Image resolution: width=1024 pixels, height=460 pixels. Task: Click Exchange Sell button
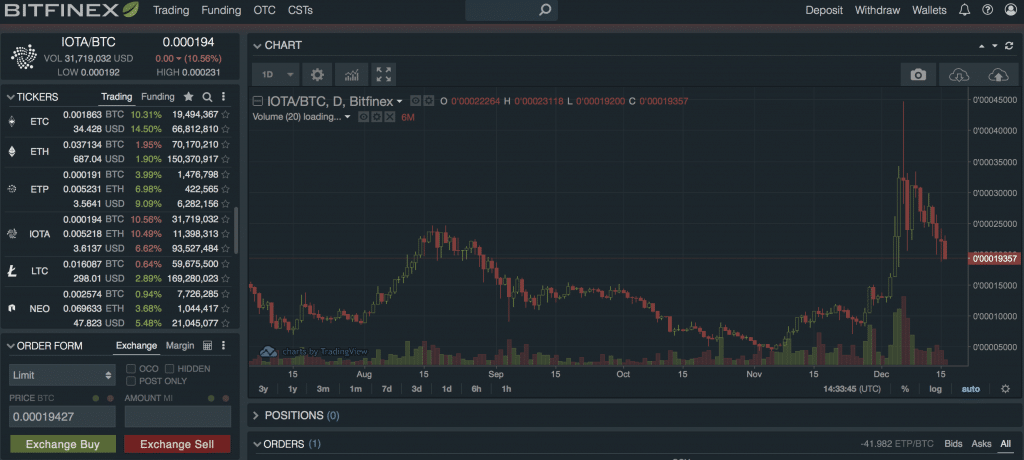coord(177,444)
